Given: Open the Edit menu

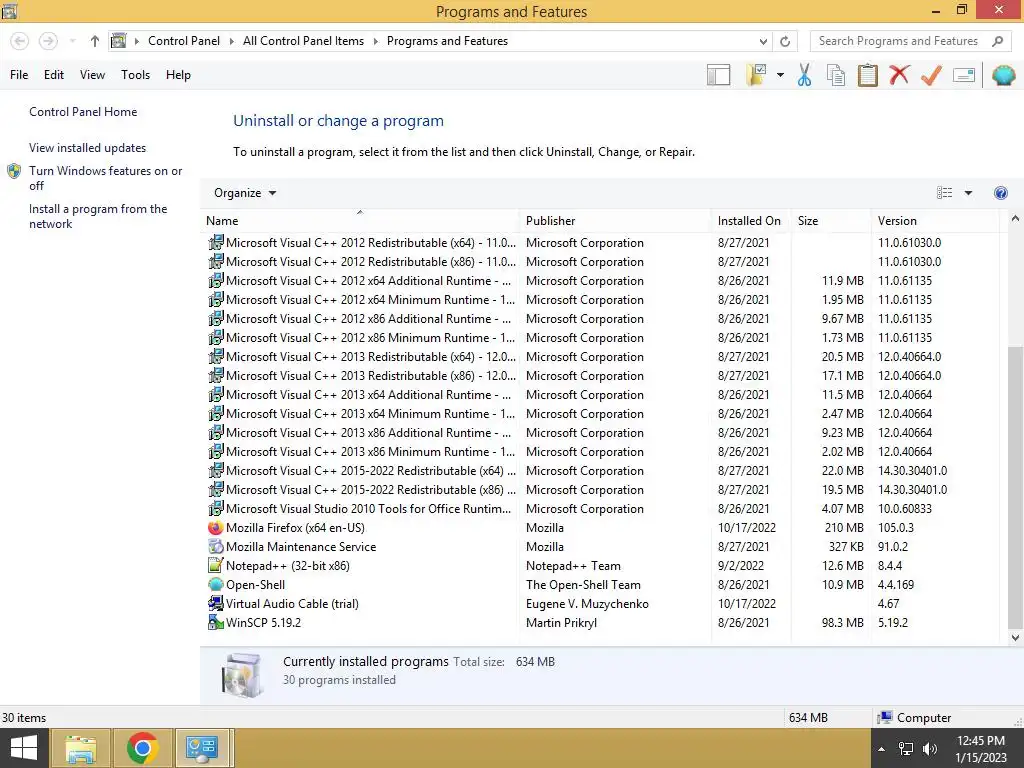Looking at the screenshot, I should click(x=54, y=75).
